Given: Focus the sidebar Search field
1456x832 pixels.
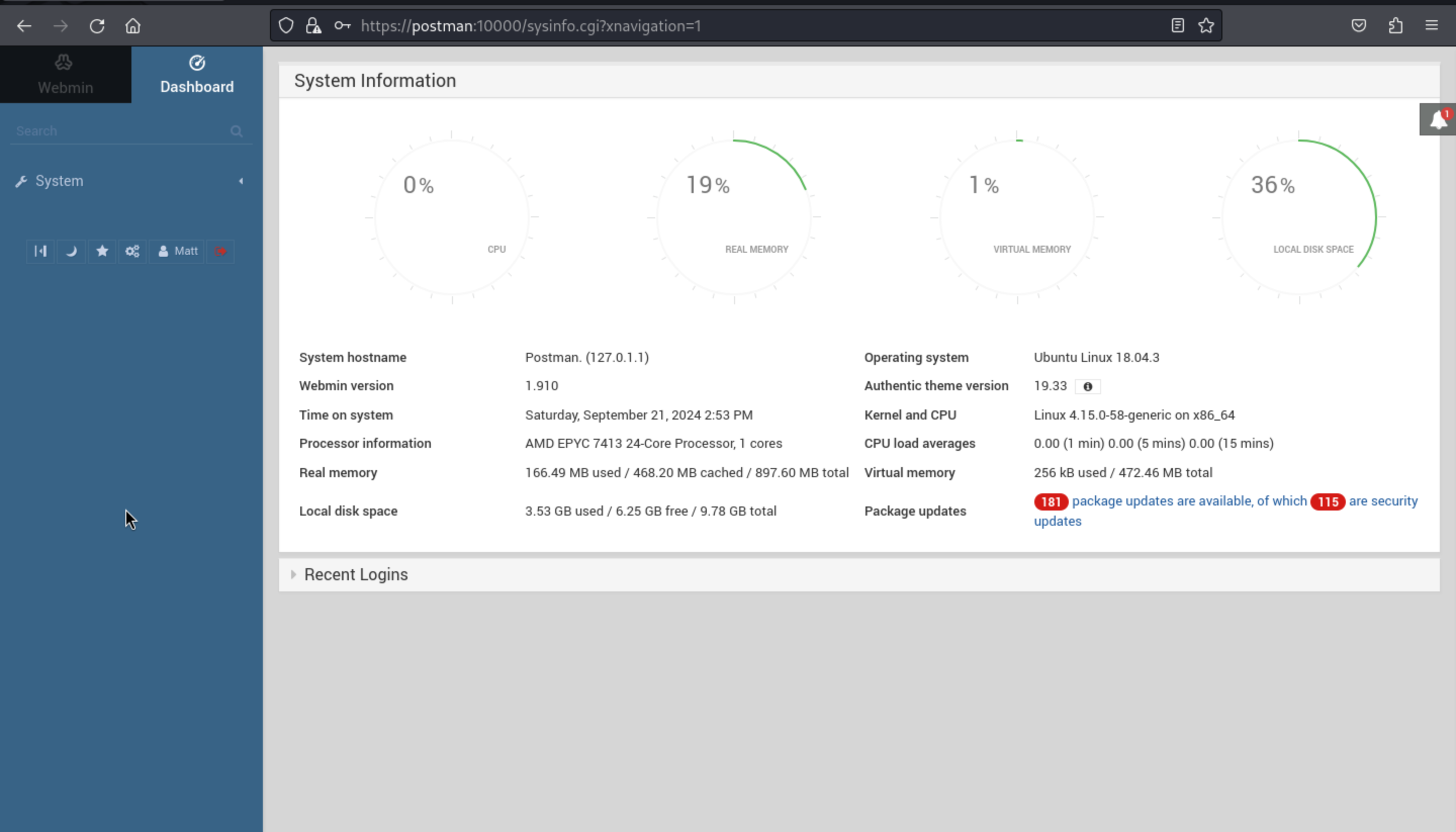Looking at the screenshot, I should coord(114,131).
